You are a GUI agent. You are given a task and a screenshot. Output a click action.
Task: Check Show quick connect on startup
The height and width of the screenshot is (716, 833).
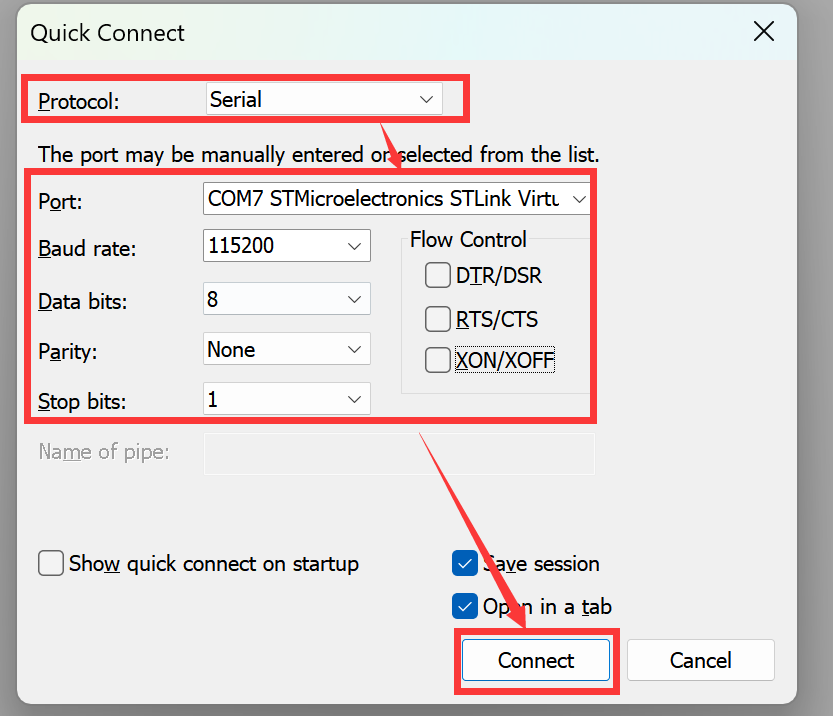point(51,563)
